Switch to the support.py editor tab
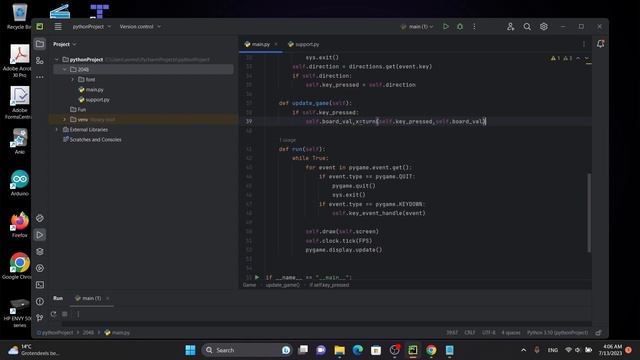The height and width of the screenshot is (360, 640). [x=304, y=44]
